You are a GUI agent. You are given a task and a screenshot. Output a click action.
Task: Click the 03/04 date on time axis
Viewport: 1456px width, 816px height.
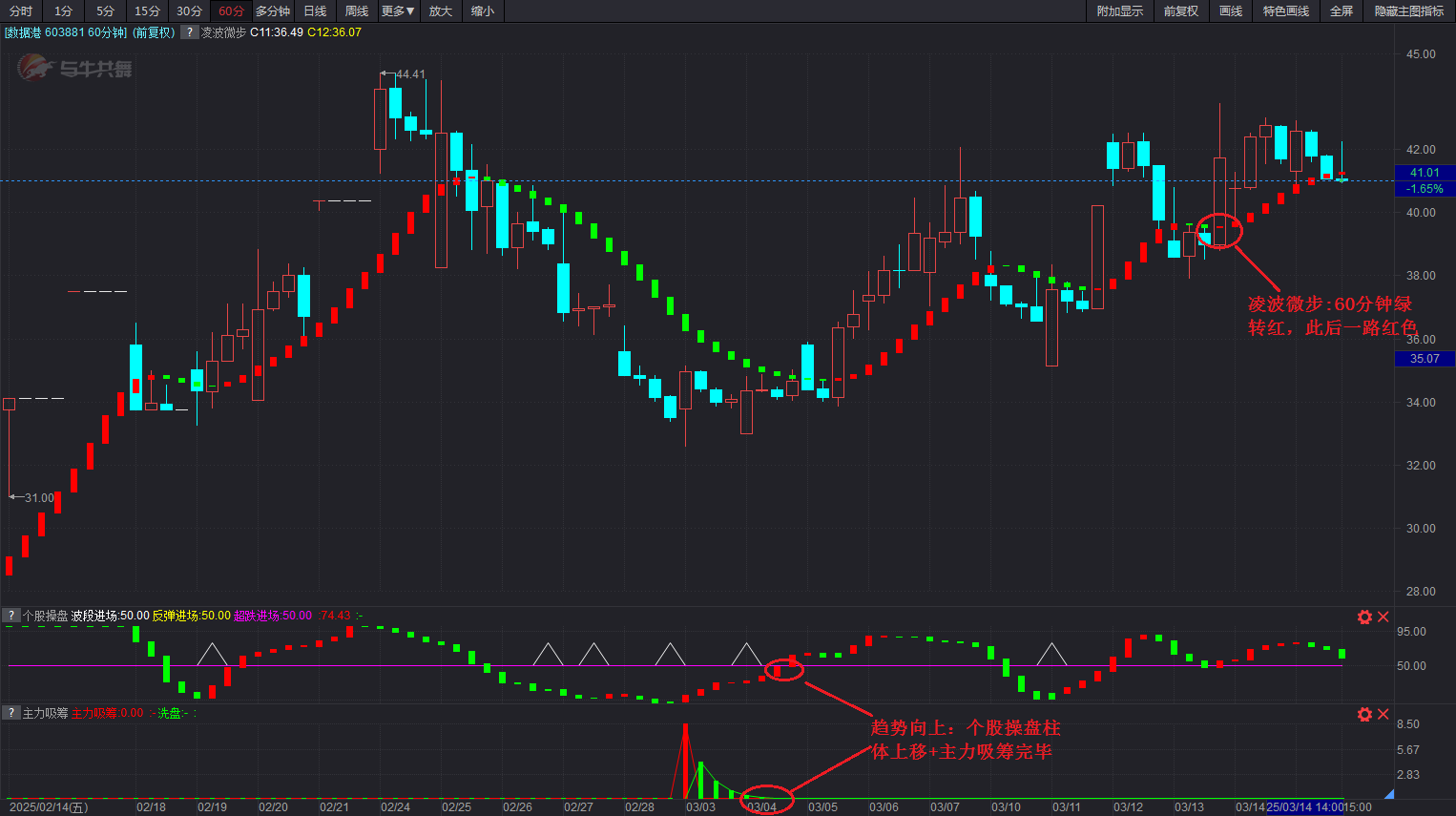tap(761, 807)
